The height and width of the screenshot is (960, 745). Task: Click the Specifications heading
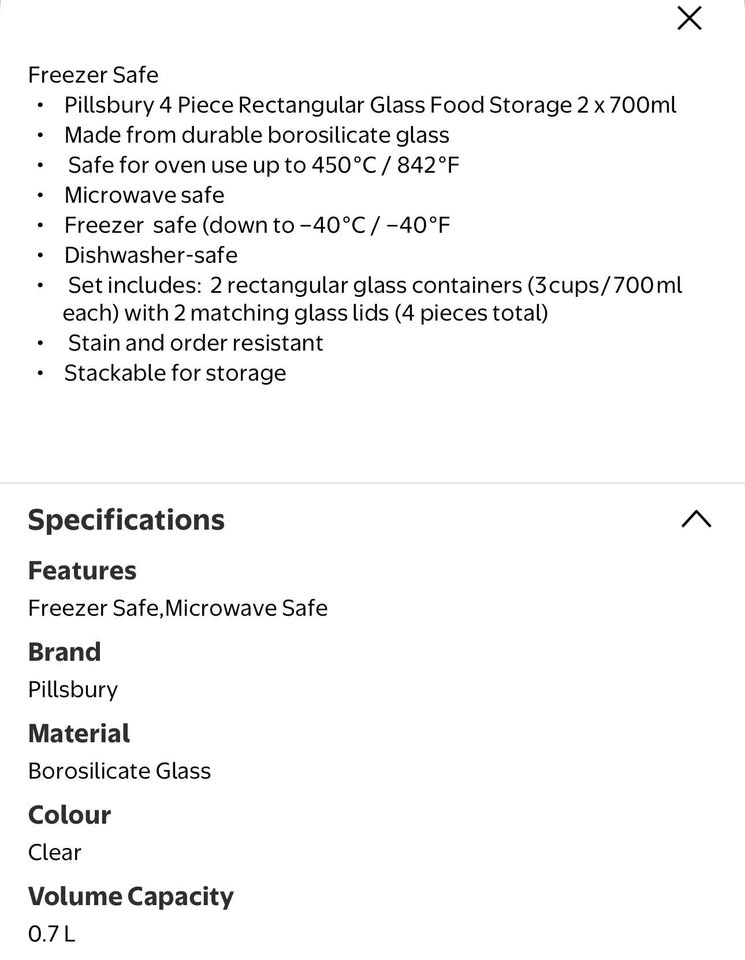click(x=126, y=520)
